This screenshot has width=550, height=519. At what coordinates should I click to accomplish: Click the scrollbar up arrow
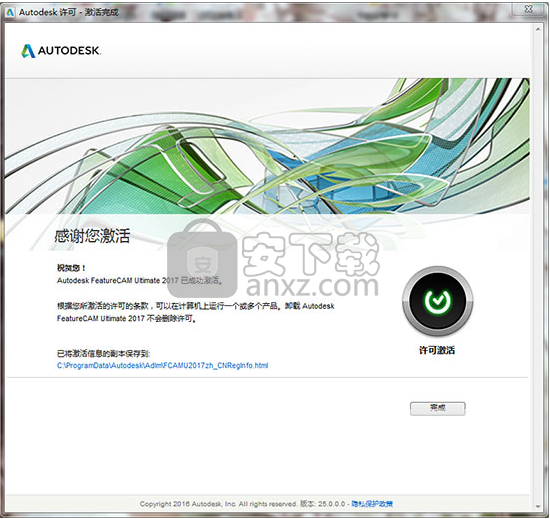[538, 29]
